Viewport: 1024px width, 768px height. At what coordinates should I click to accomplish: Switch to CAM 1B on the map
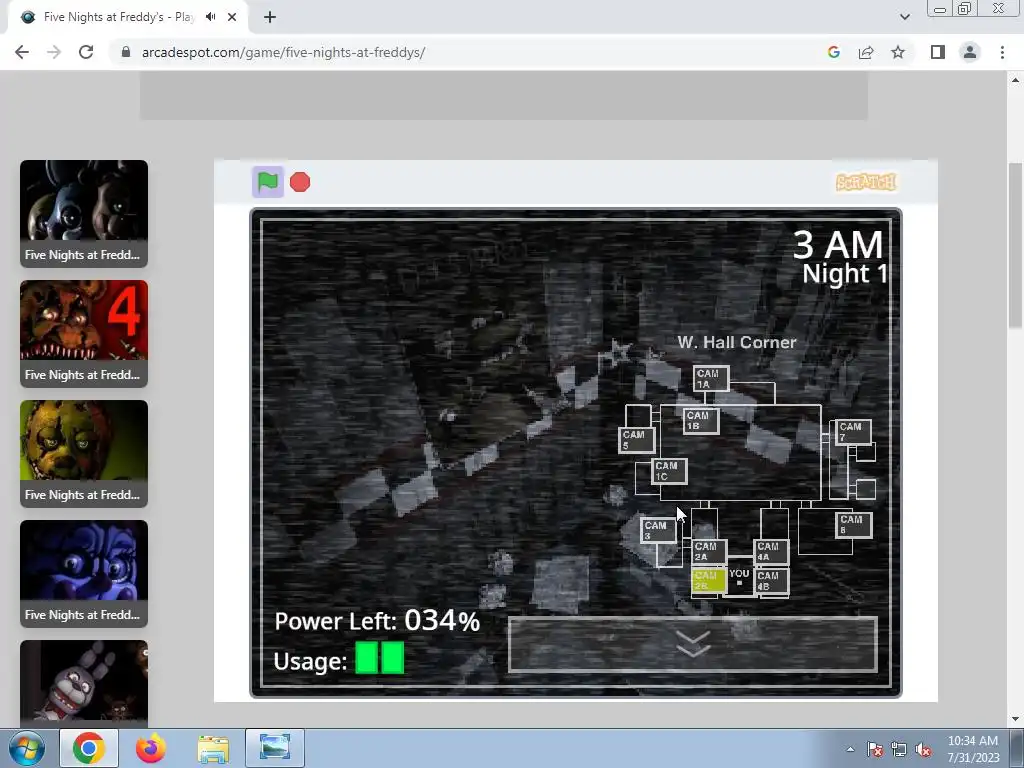pyautogui.click(x=701, y=421)
